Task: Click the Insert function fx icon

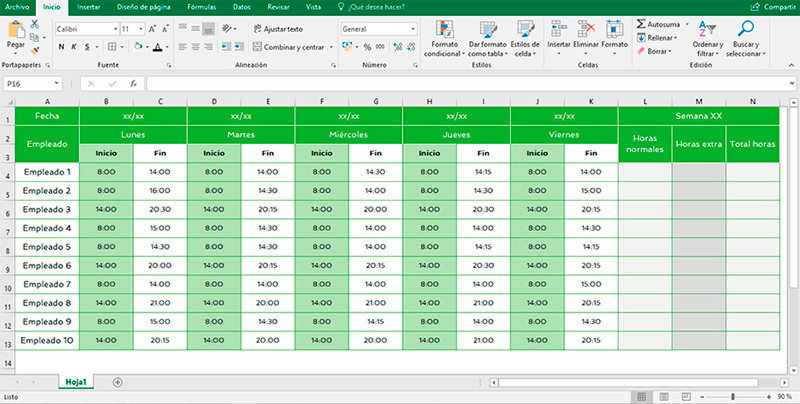Action: [134, 84]
